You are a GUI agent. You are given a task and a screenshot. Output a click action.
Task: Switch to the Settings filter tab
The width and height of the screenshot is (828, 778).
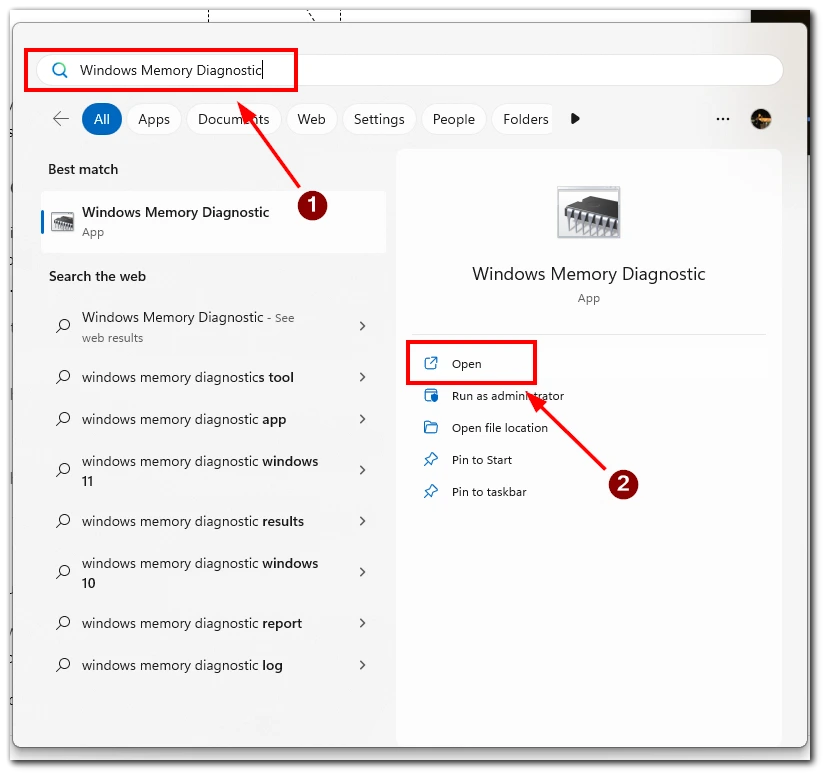pos(379,119)
